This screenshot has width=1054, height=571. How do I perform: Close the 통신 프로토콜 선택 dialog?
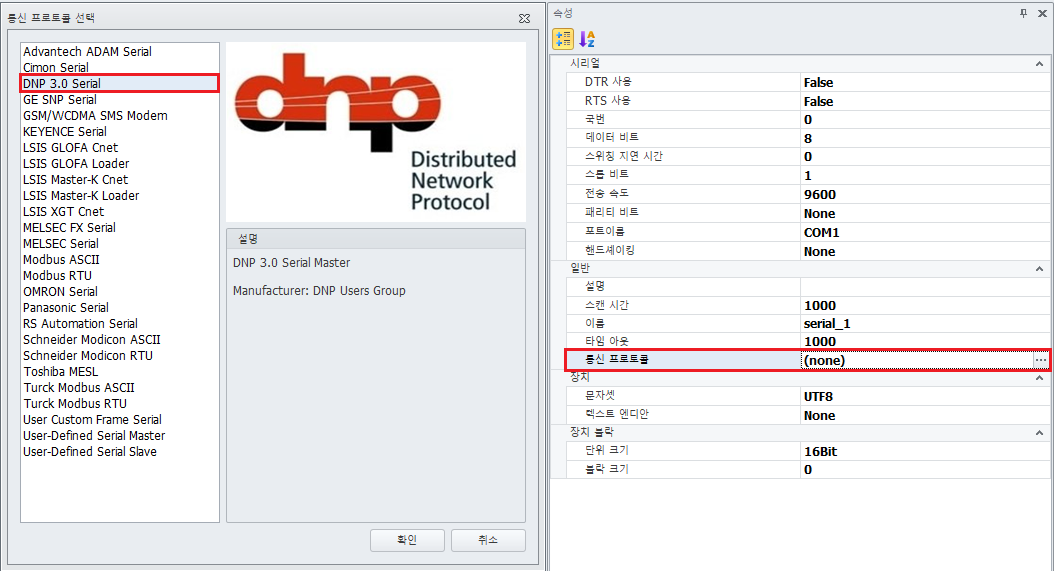tap(524, 18)
